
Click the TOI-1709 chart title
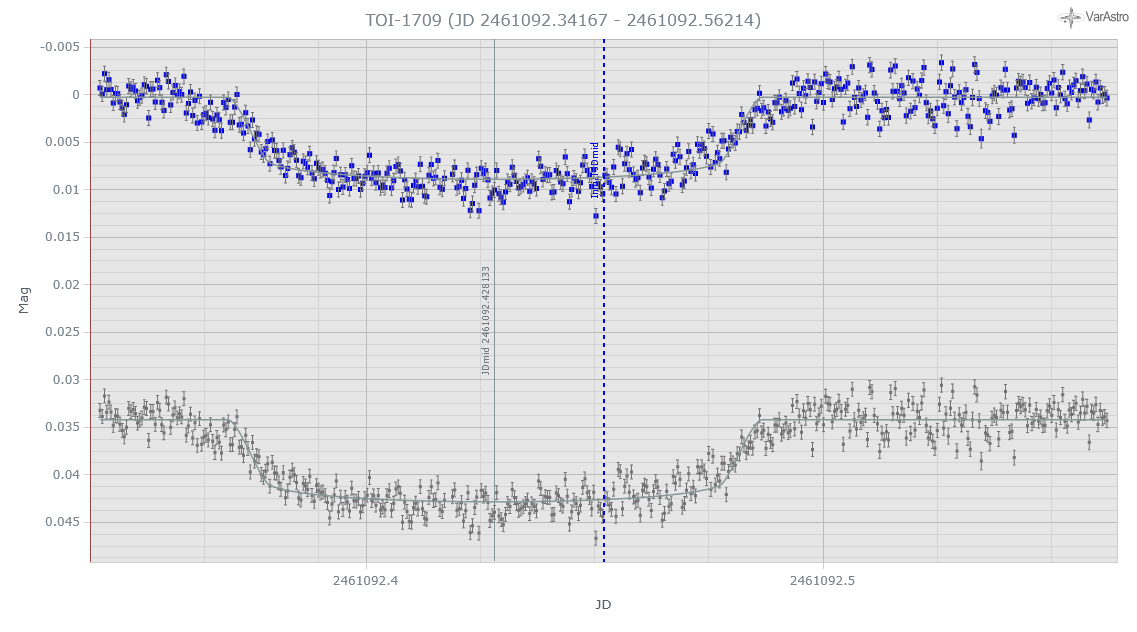(564, 20)
